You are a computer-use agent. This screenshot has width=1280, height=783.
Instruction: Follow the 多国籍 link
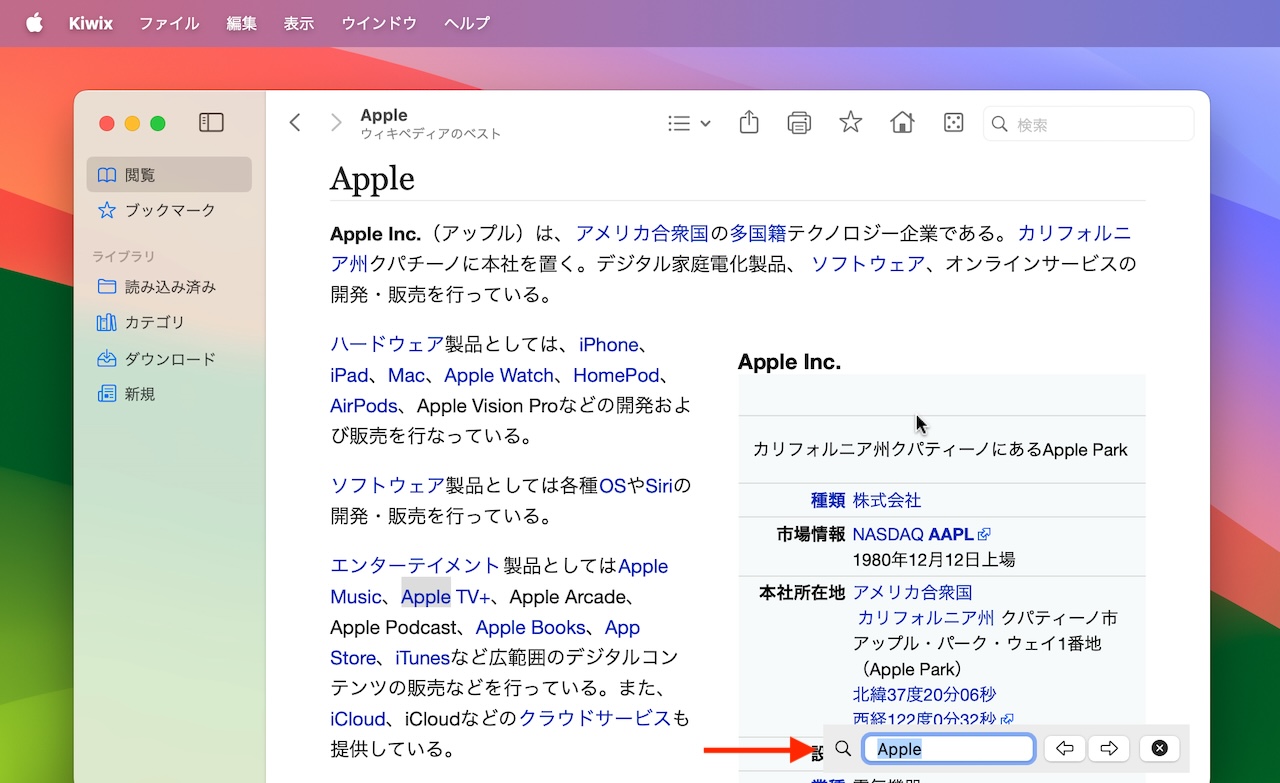758,233
